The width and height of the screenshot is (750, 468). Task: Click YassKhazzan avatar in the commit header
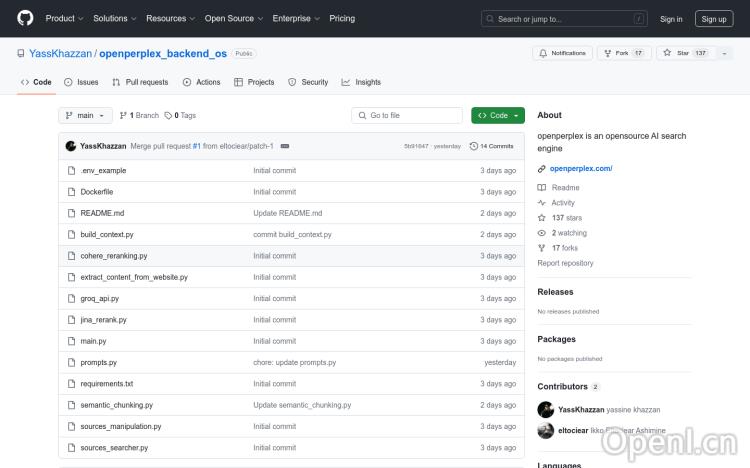71,146
